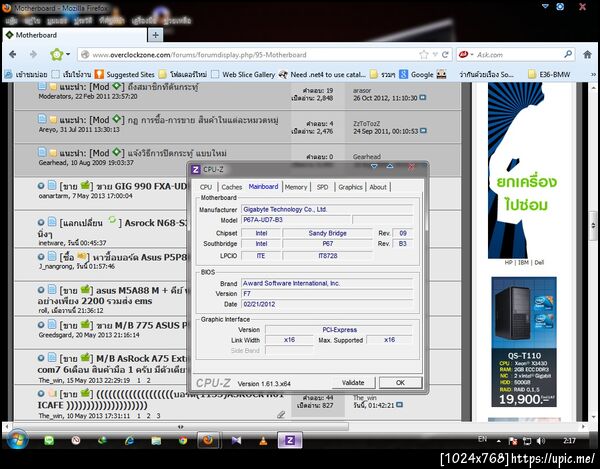Viewport: 600px width, 469px height.
Task: Switch to CPU tab in CPU-Z
Action: point(206,187)
